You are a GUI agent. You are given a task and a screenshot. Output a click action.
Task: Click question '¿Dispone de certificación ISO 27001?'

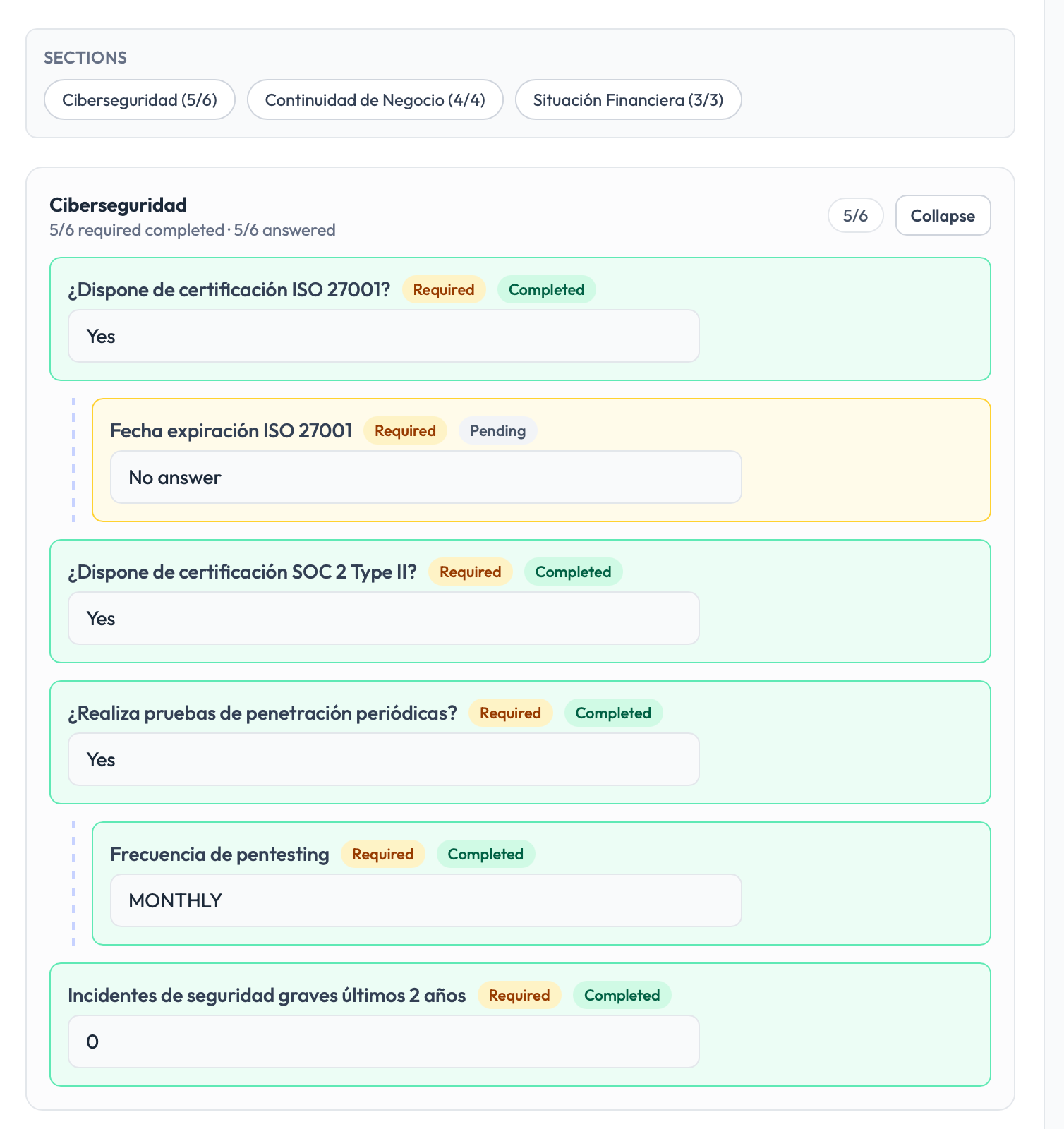tap(229, 290)
